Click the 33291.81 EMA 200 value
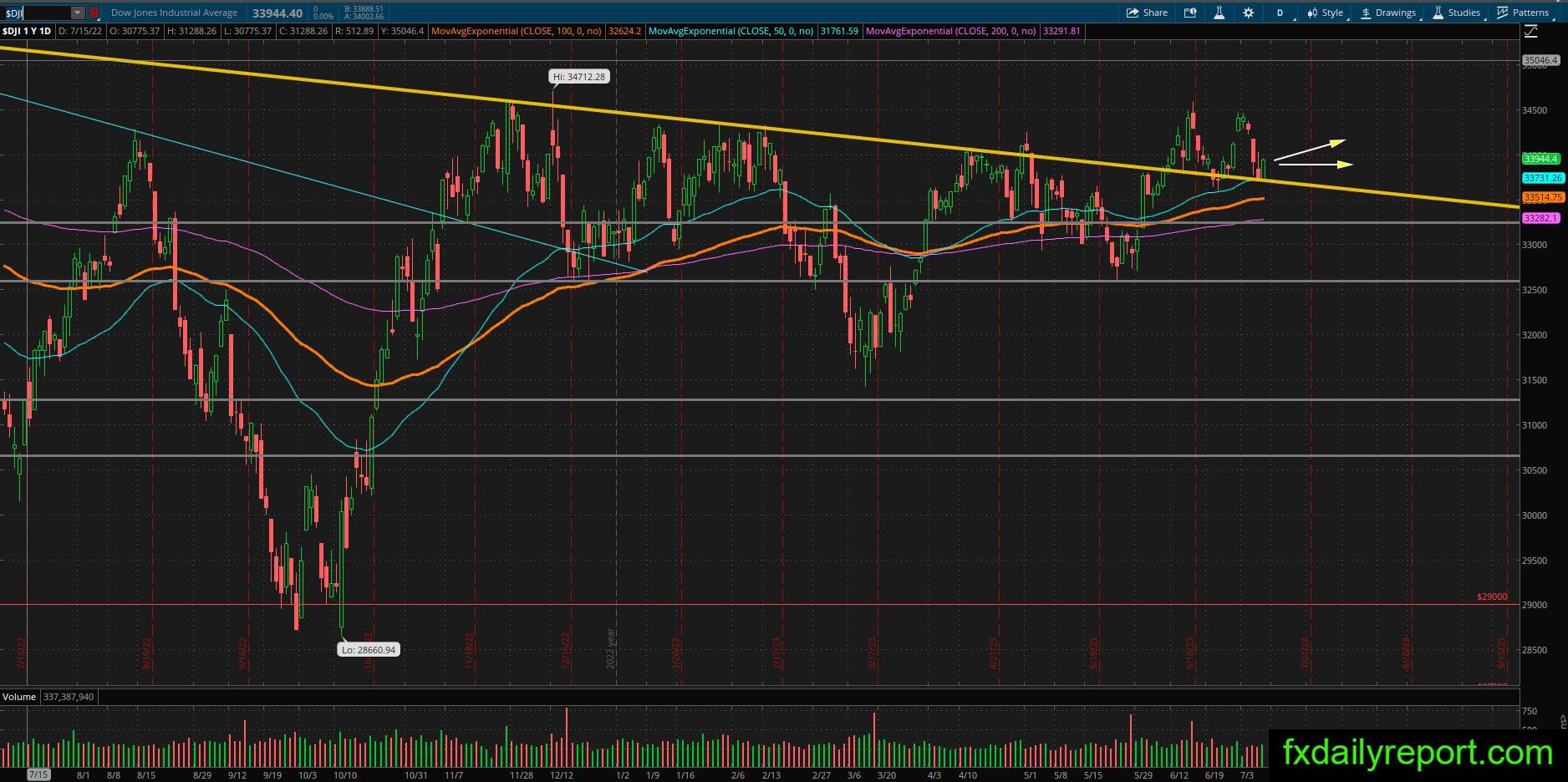Image resolution: width=1568 pixels, height=782 pixels. point(1061,31)
